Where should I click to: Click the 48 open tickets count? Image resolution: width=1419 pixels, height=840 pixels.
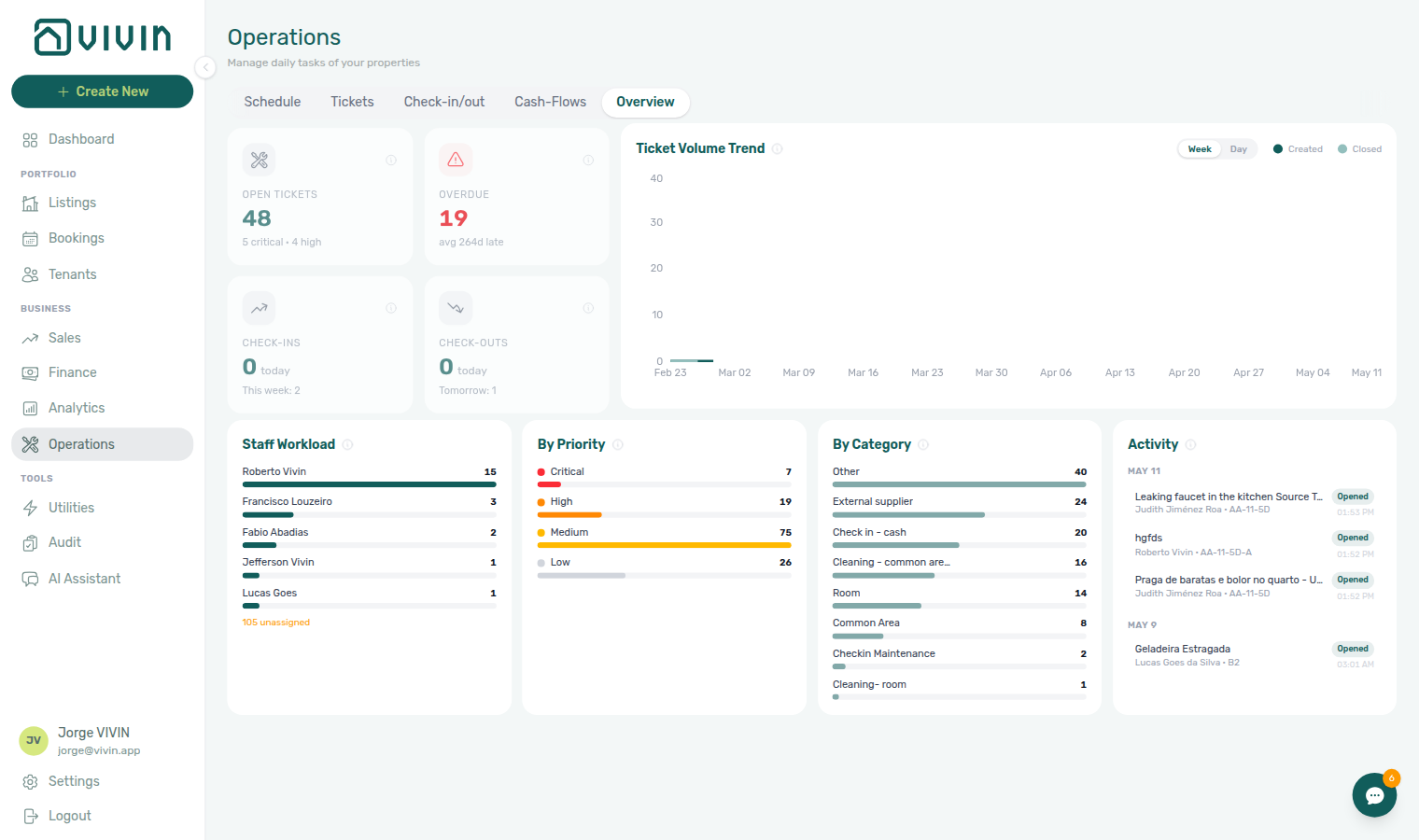tap(257, 218)
